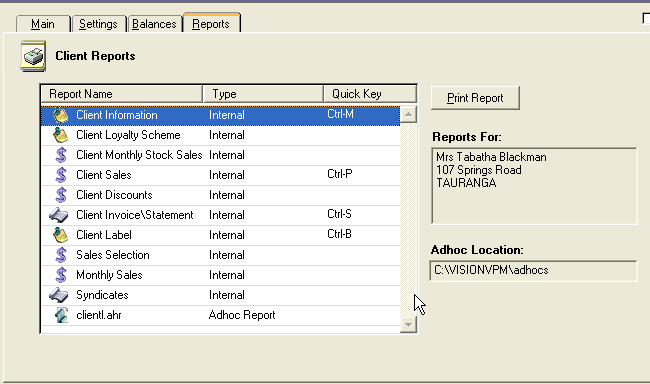The image size is (650, 384).
Task: Click the Quick Key column header
Action: (370, 94)
